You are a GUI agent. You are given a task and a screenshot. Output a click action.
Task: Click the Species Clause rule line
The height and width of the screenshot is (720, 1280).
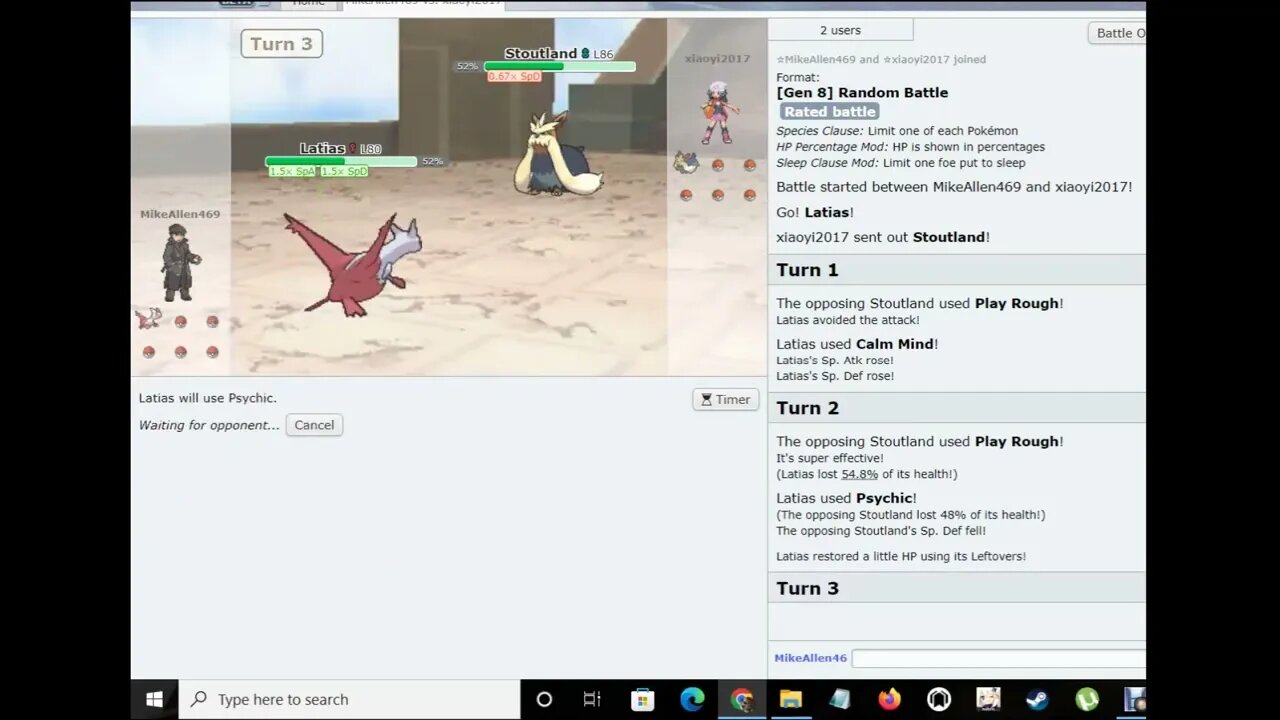pyautogui.click(x=897, y=131)
